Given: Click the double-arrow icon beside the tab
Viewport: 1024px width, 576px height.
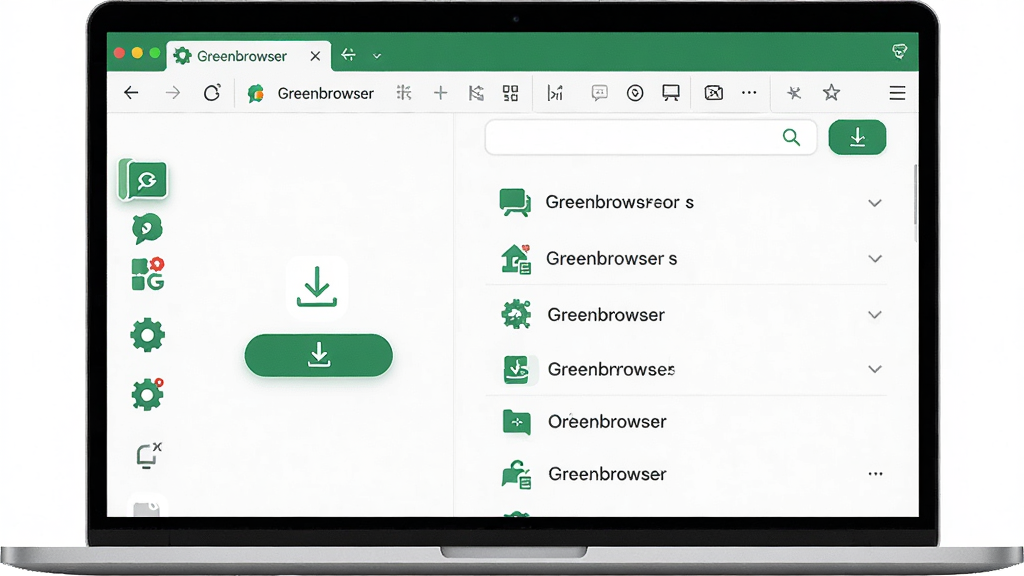Looking at the screenshot, I should (349, 55).
